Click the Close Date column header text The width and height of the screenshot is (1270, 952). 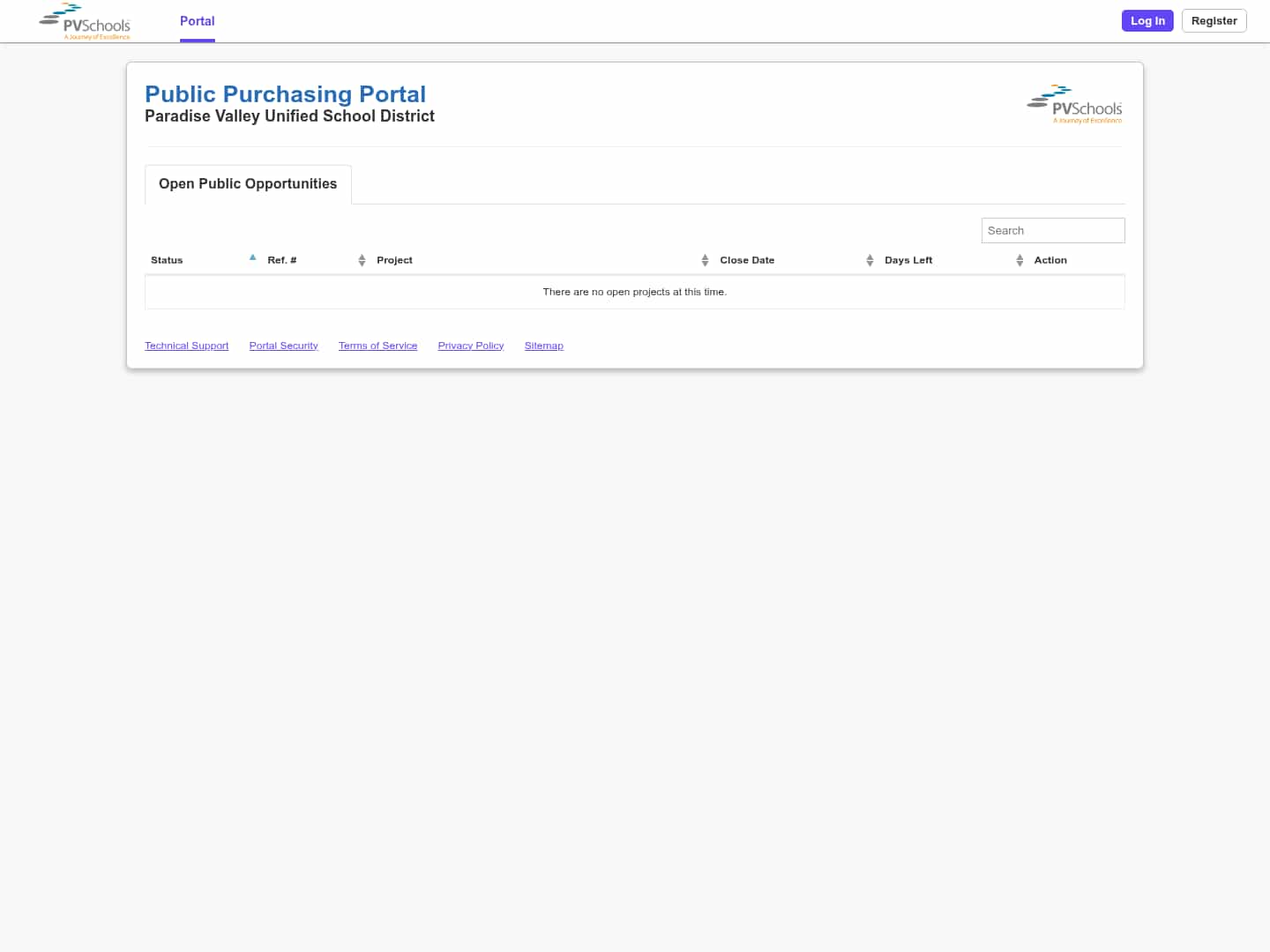click(747, 260)
